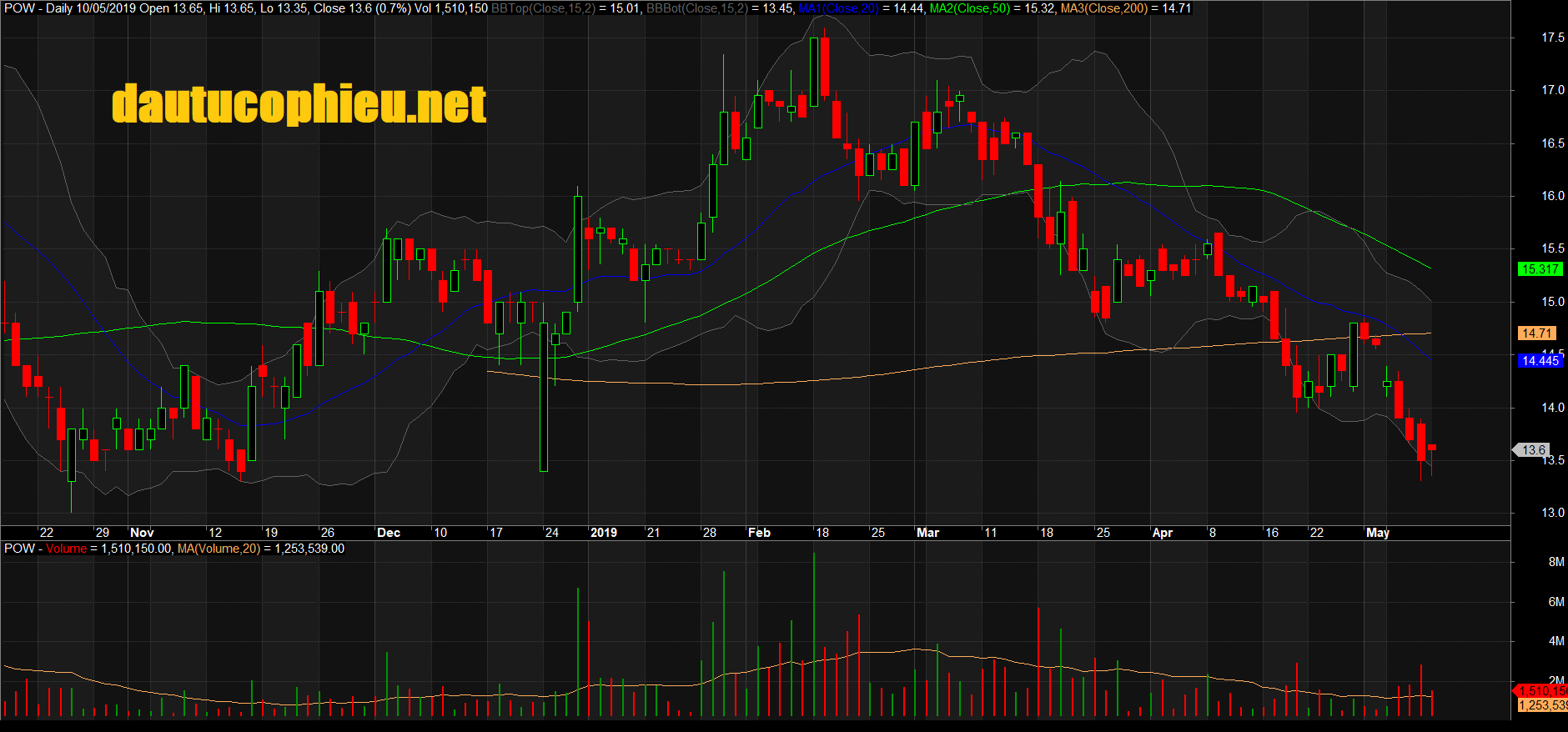The image size is (1568, 732).
Task: Click the POW - Volume = 1,510,150.00 label
Action: point(88,549)
